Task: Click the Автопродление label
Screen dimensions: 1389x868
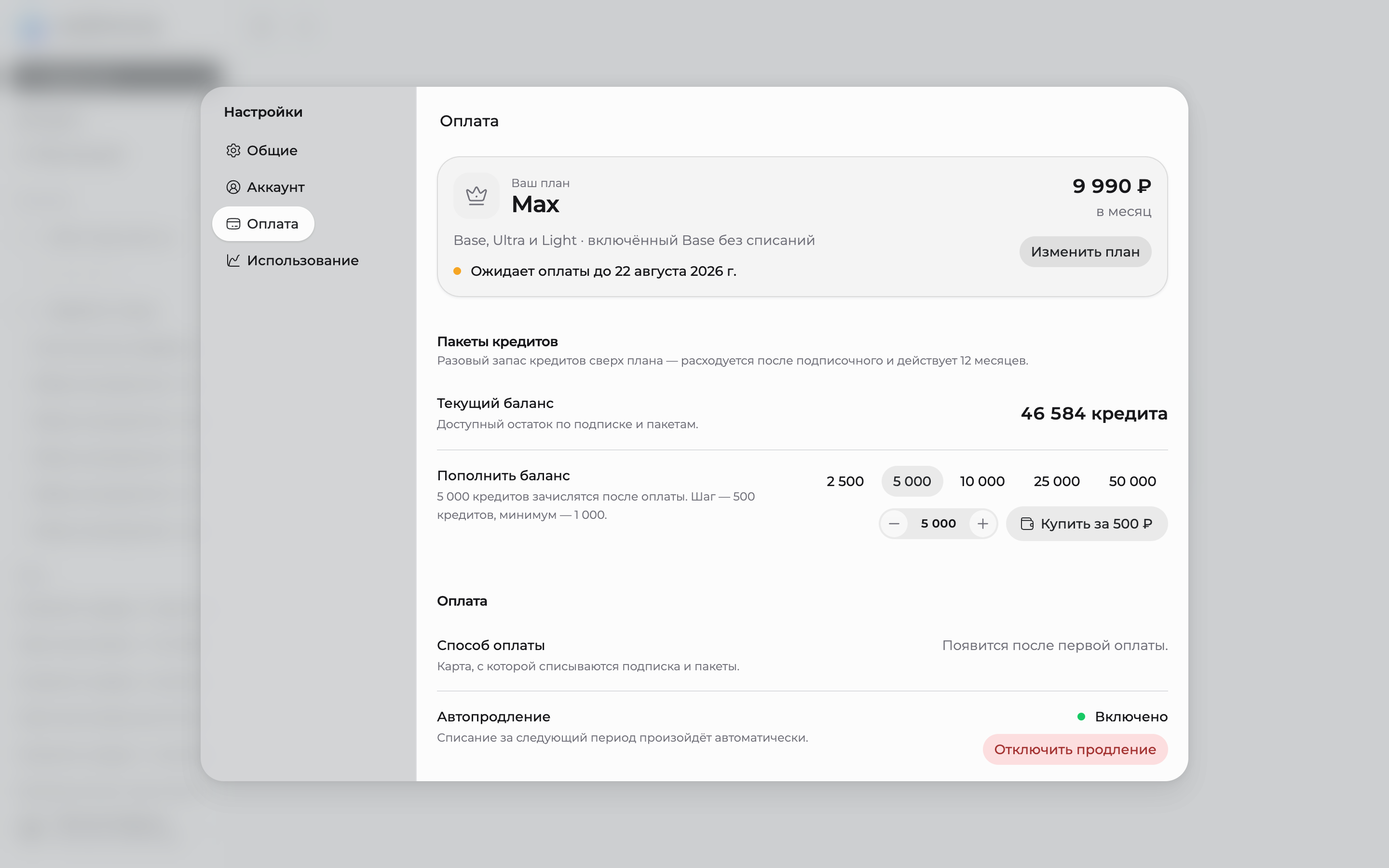Action: (493, 717)
